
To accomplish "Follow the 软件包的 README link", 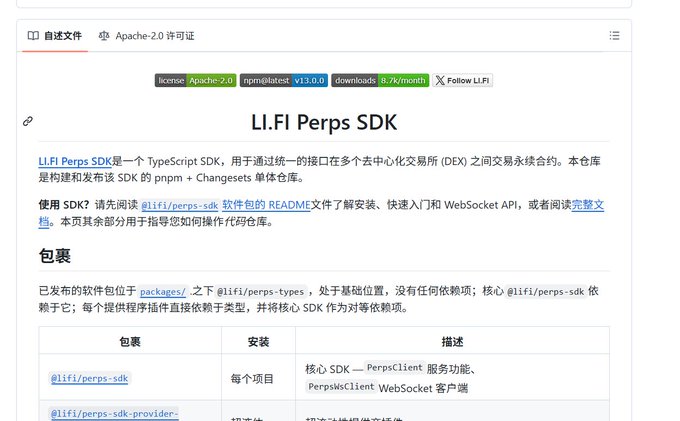I will [266, 205].
